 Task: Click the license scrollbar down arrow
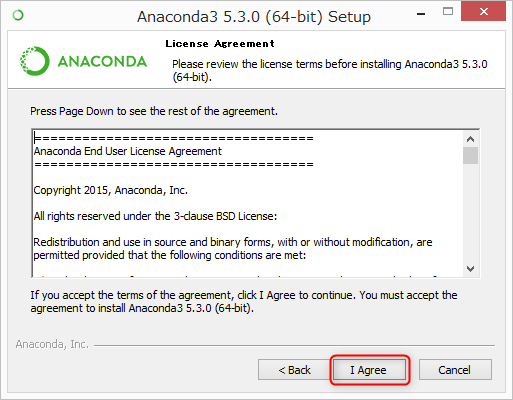pos(470,269)
